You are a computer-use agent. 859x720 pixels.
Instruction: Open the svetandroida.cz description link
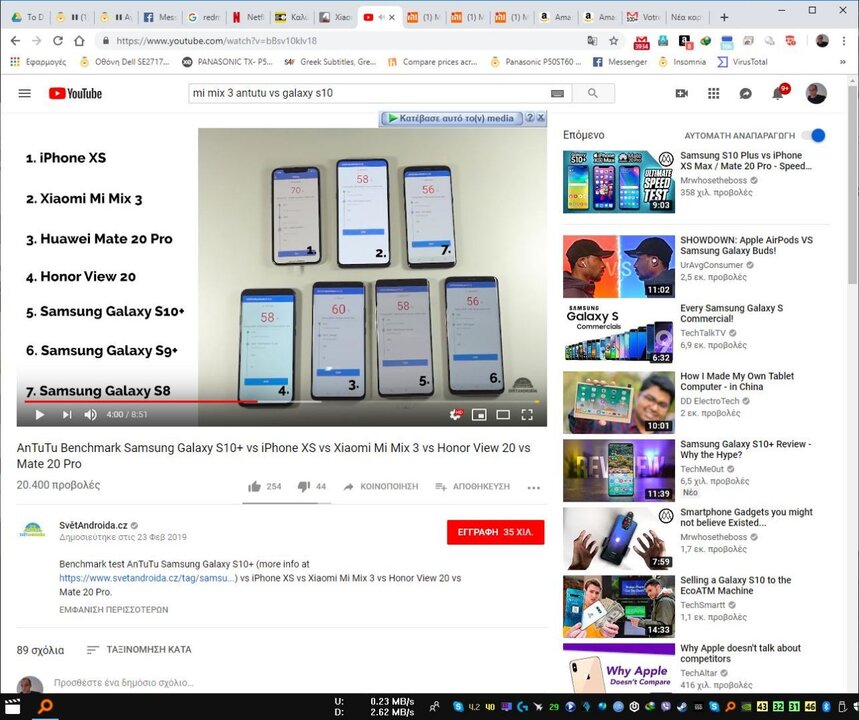(x=148, y=578)
